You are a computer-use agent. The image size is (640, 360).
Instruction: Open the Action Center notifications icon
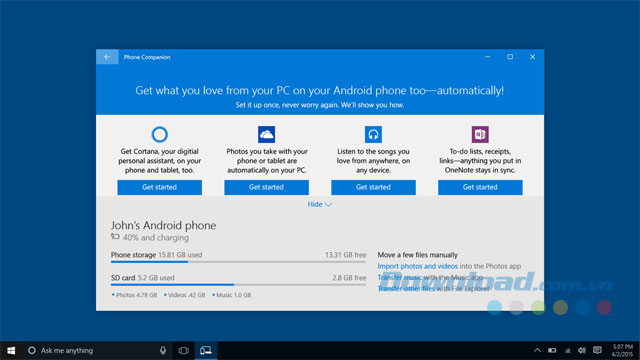598,350
